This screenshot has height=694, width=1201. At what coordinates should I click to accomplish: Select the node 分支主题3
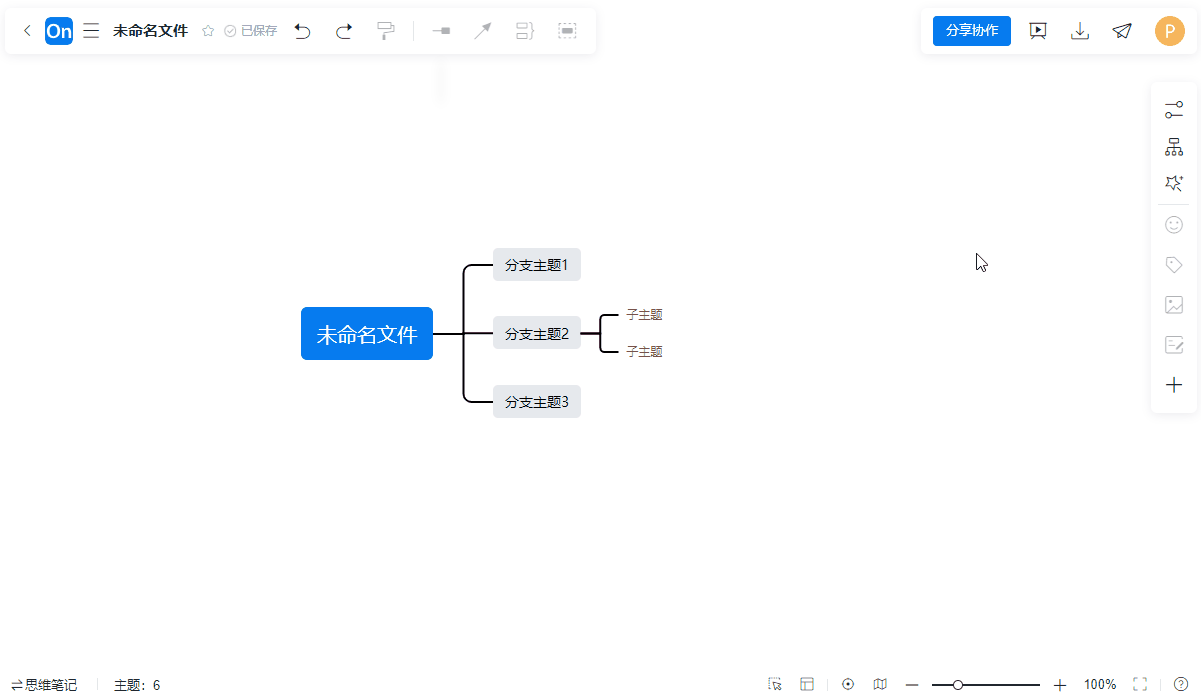[x=537, y=401]
